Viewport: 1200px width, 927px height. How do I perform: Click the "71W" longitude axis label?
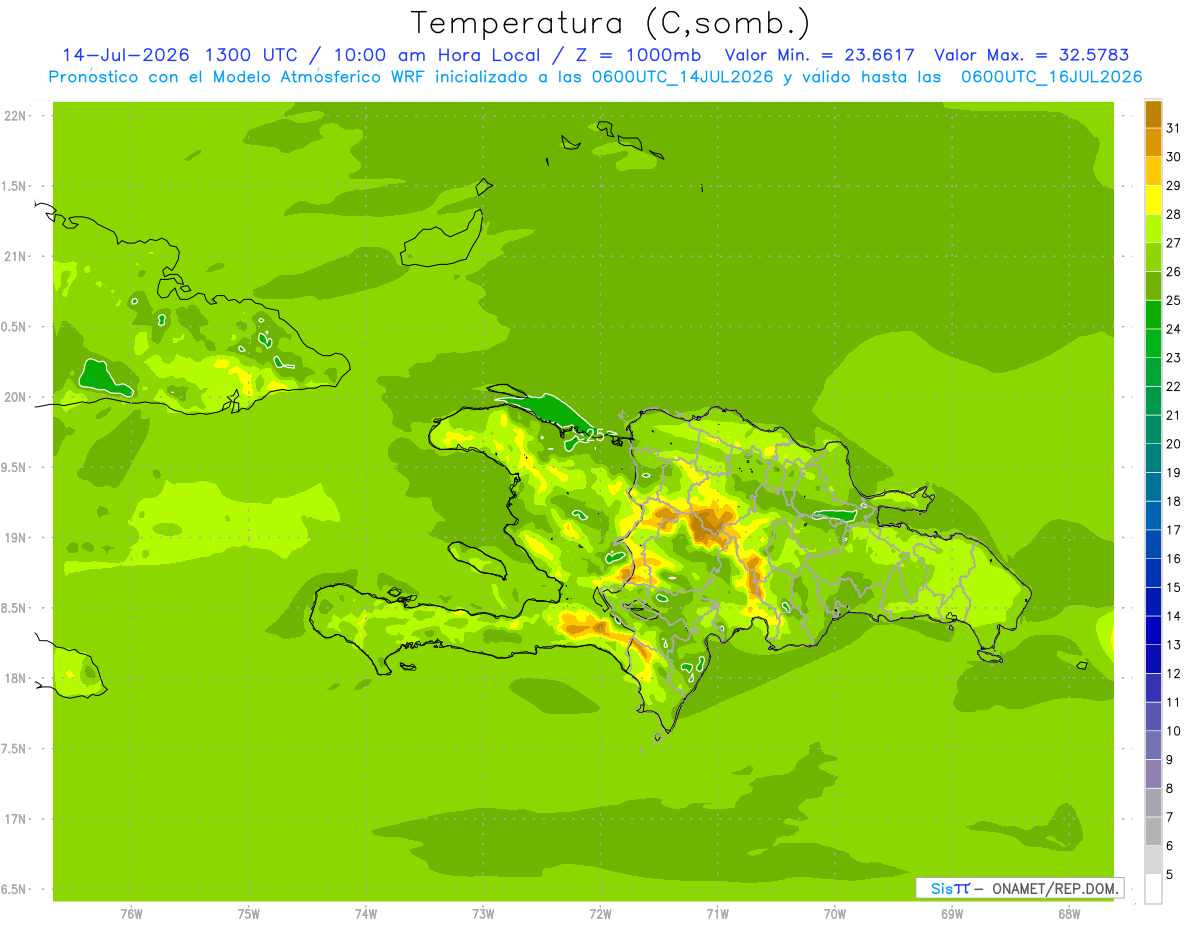pos(717,913)
